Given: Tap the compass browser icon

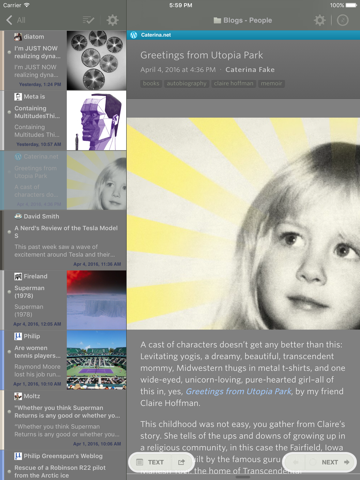Looking at the screenshot, I should click(343, 20).
